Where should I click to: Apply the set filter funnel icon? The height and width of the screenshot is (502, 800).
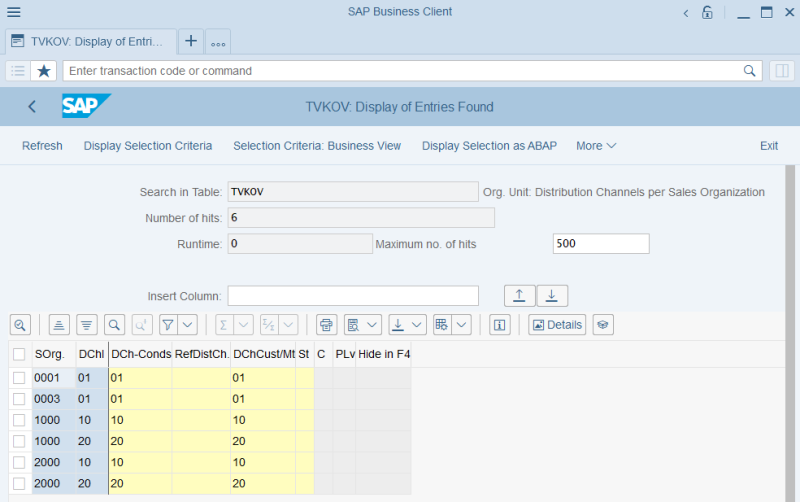(x=168, y=325)
